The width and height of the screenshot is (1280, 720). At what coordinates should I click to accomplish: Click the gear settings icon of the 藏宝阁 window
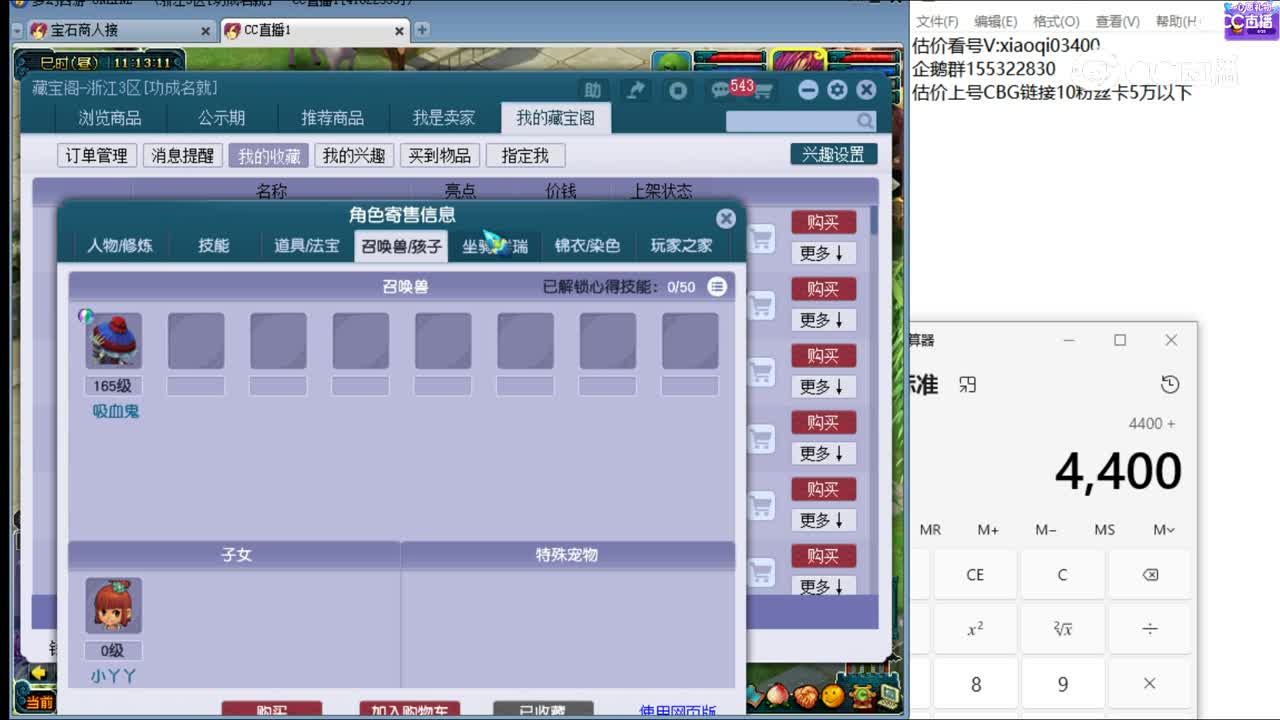837,89
